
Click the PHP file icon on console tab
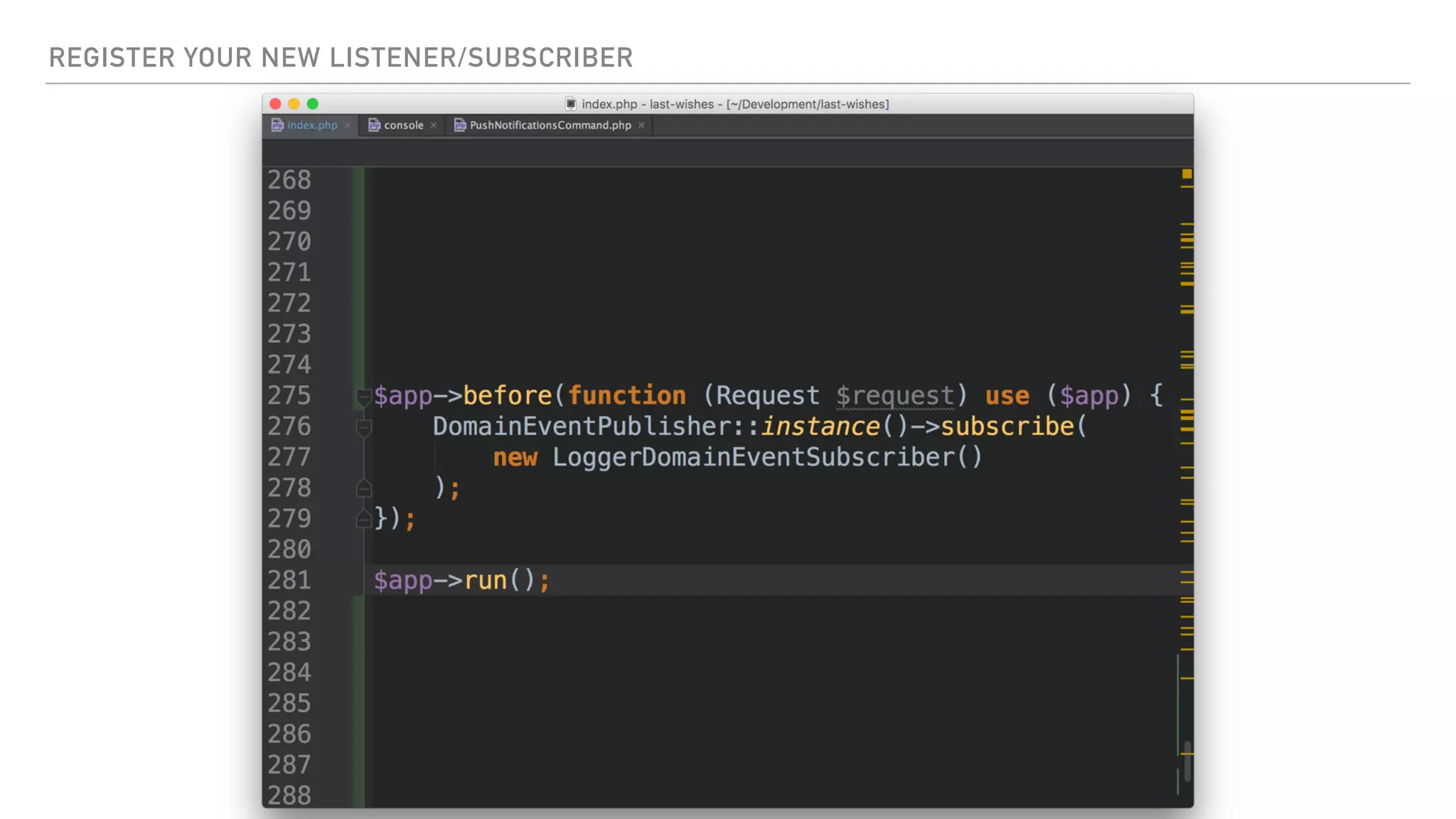[x=374, y=125]
